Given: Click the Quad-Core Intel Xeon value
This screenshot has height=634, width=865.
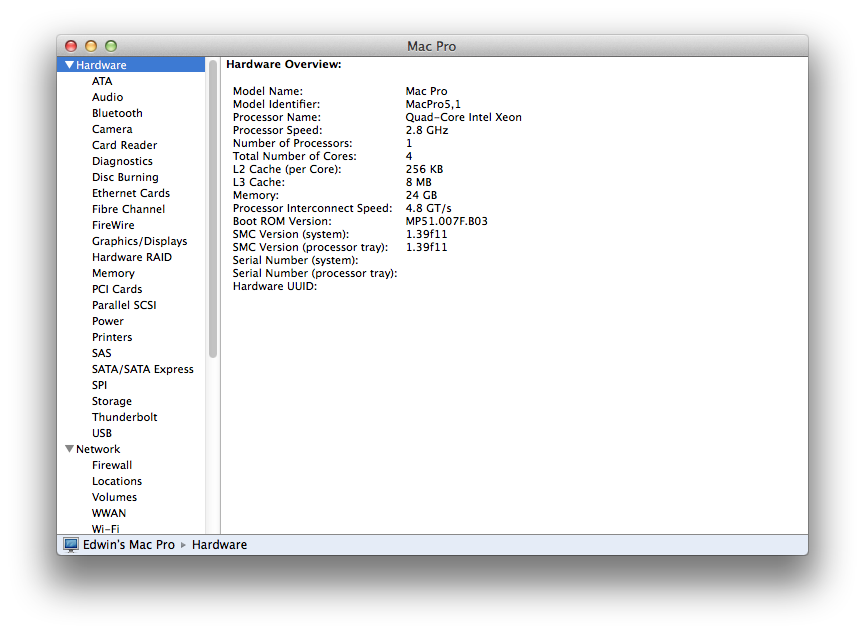Looking at the screenshot, I should click(463, 117).
